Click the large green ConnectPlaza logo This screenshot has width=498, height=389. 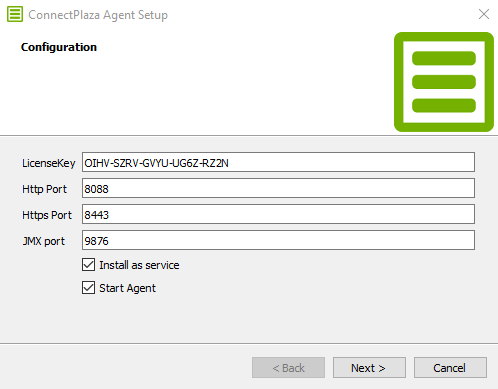[444, 82]
